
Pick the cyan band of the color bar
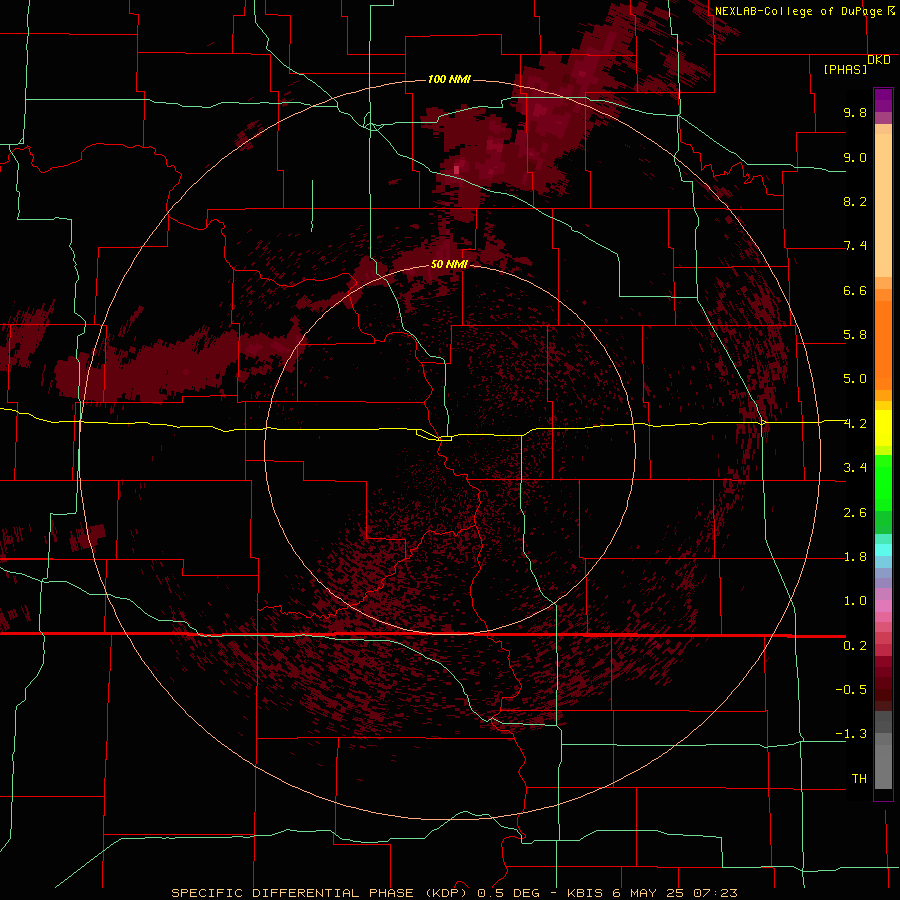point(883,550)
